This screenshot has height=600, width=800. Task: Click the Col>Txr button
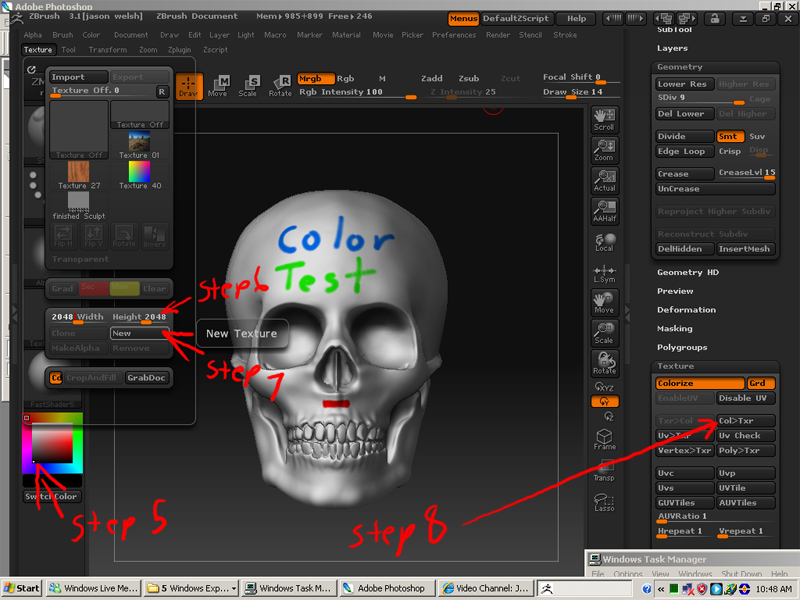tap(745, 421)
